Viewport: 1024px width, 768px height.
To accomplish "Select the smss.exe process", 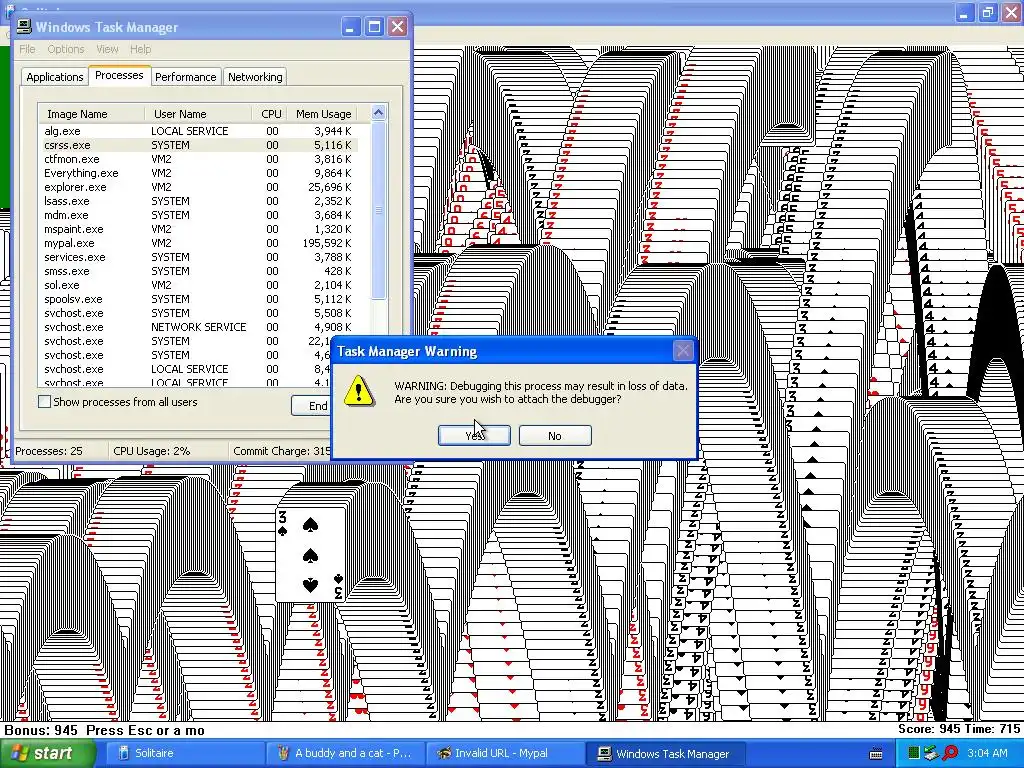I will click(x=198, y=271).
